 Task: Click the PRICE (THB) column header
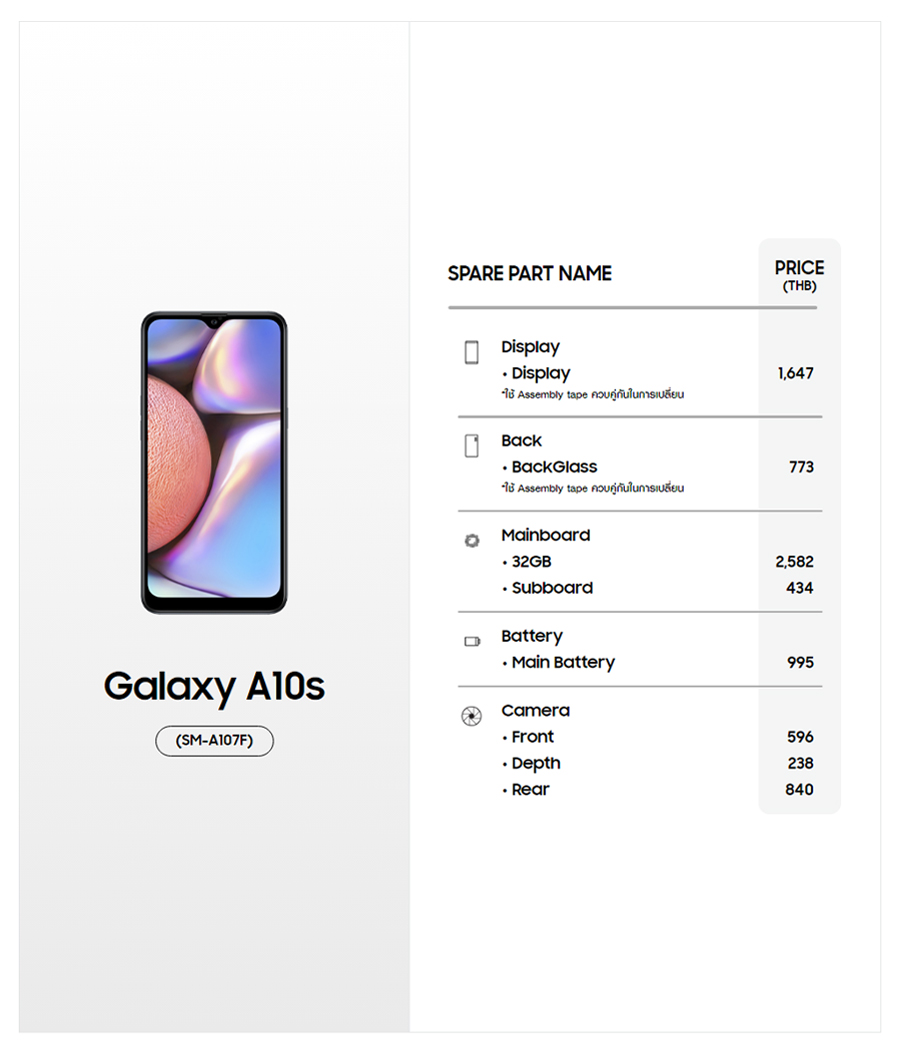click(799, 275)
